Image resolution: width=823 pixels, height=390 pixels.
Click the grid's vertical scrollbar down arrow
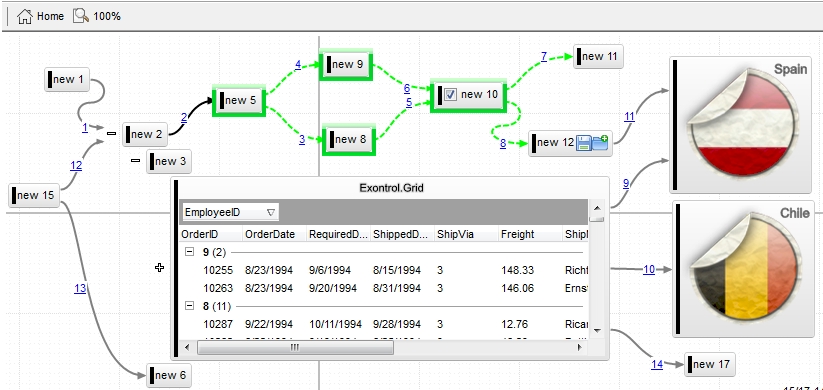pos(597,331)
